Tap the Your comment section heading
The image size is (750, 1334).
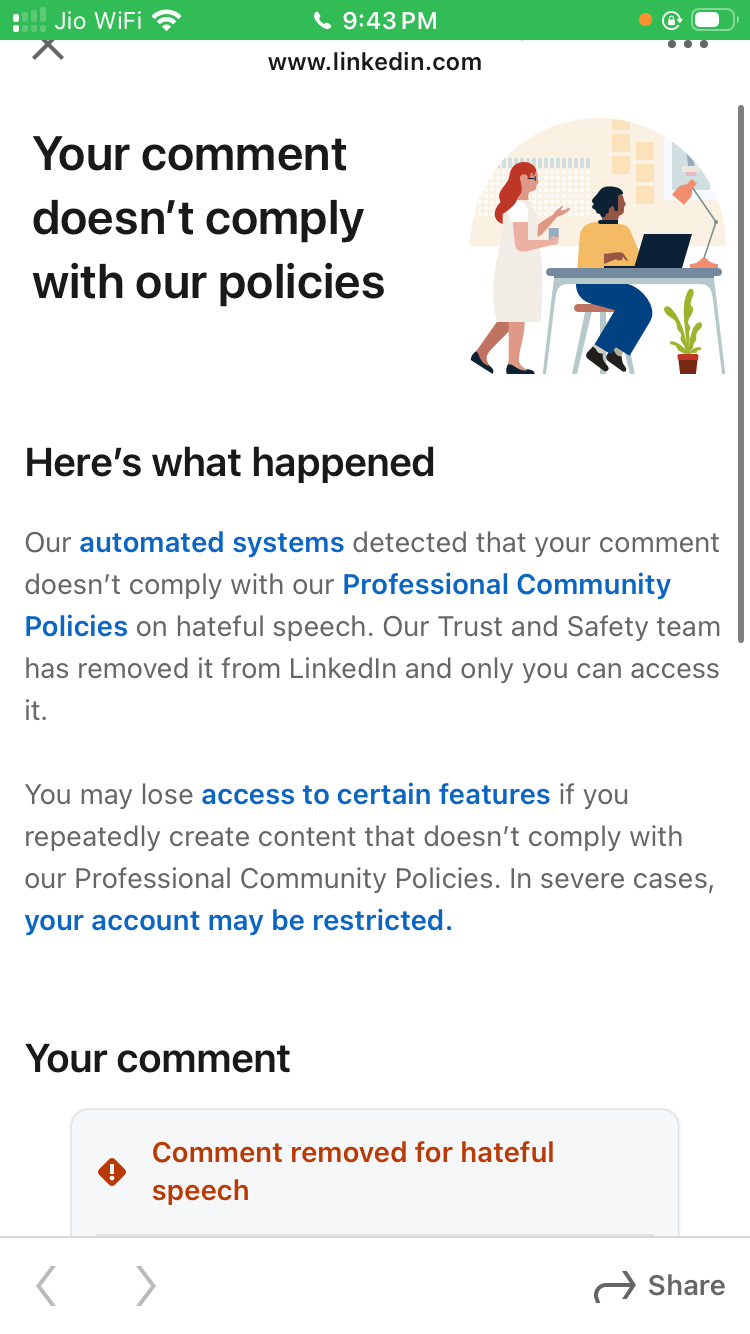pos(158,1058)
